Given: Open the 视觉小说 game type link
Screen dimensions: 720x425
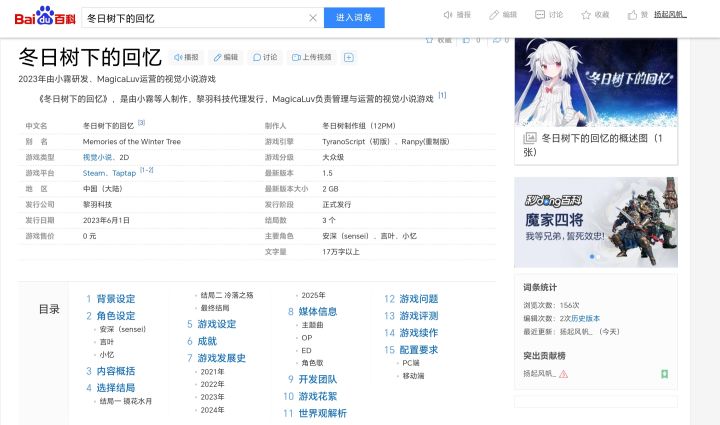Looking at the screenshot, I should click(97, 157).
